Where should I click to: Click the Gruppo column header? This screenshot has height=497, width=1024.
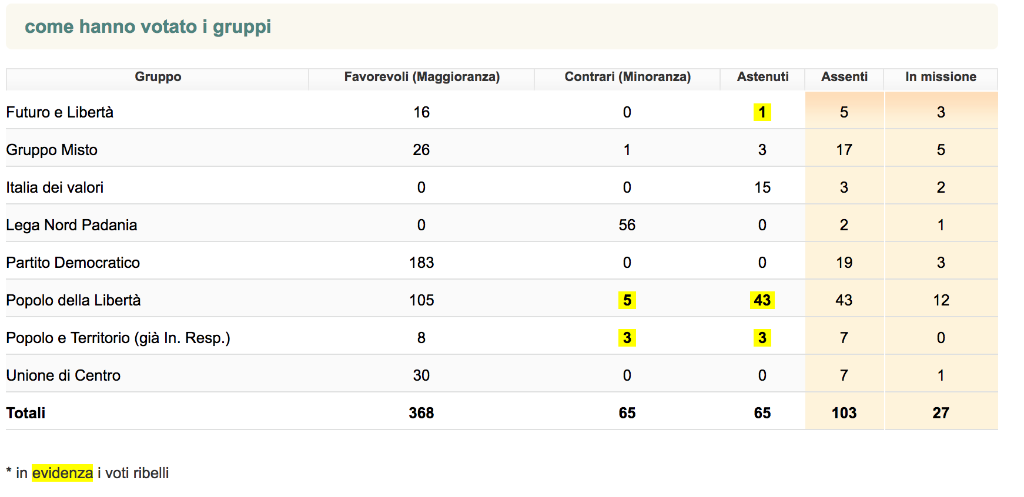(157, 77)
